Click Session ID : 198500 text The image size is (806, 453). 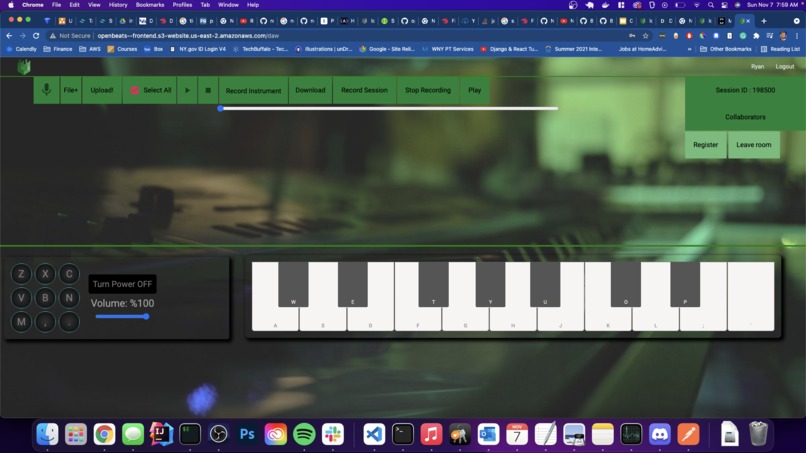745,90
